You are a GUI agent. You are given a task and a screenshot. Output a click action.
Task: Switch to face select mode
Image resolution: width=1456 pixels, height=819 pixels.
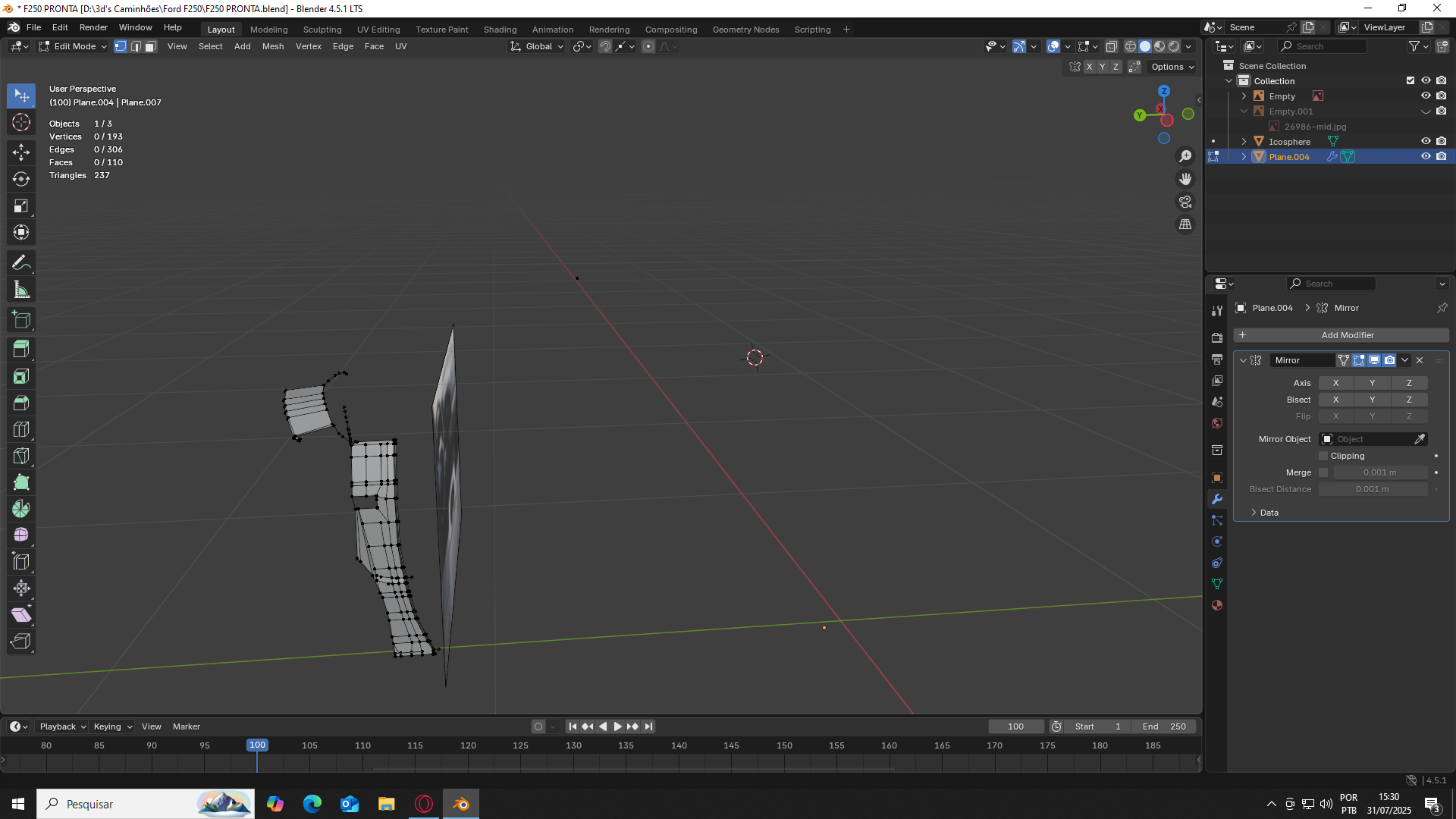[x=151, y=46]
